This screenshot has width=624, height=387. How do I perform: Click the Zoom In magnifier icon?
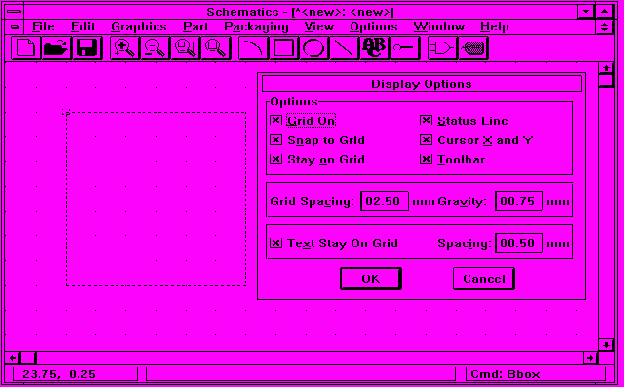[125, 48]
